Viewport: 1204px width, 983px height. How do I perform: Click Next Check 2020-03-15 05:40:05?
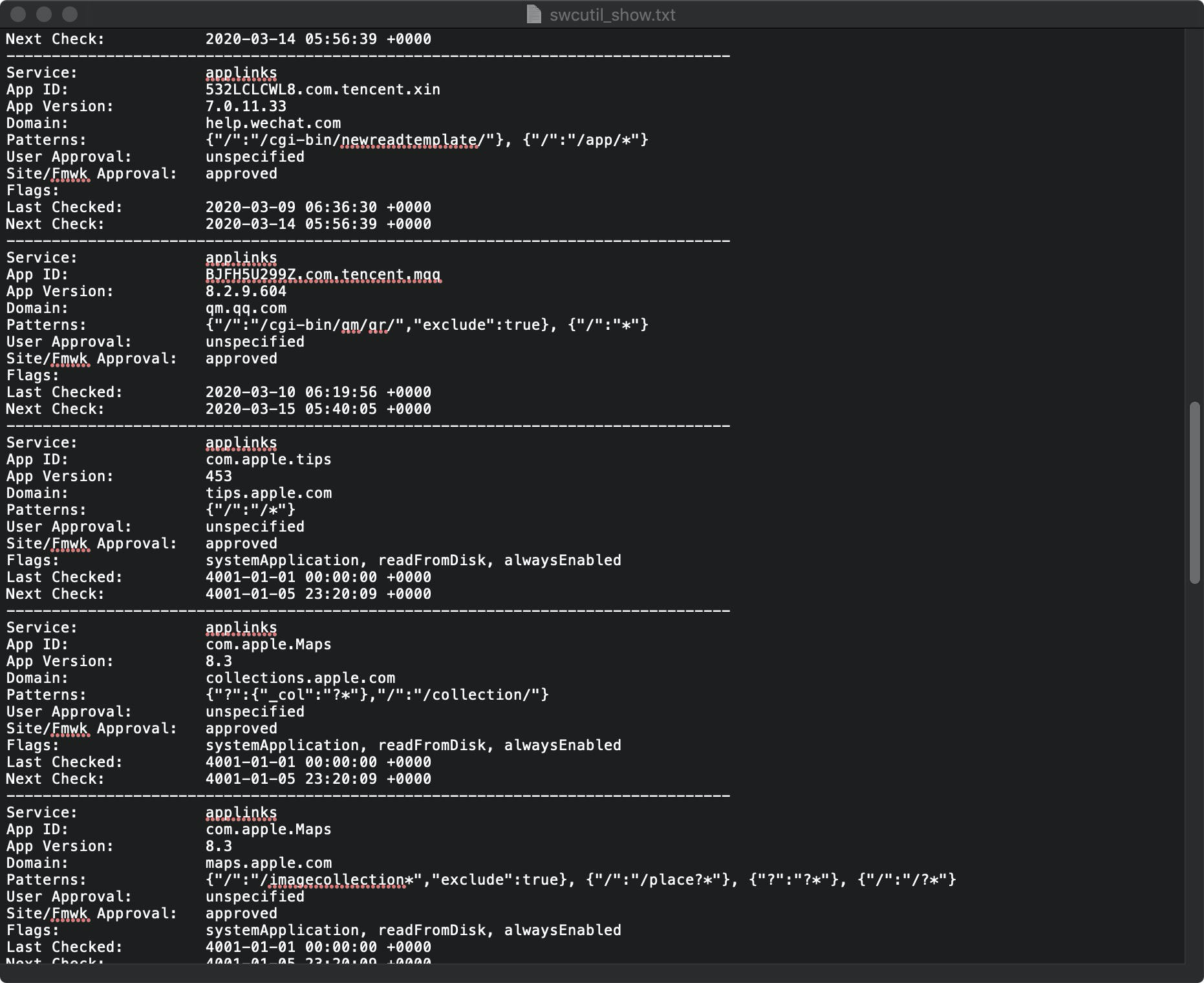click(x=318, y=409)
